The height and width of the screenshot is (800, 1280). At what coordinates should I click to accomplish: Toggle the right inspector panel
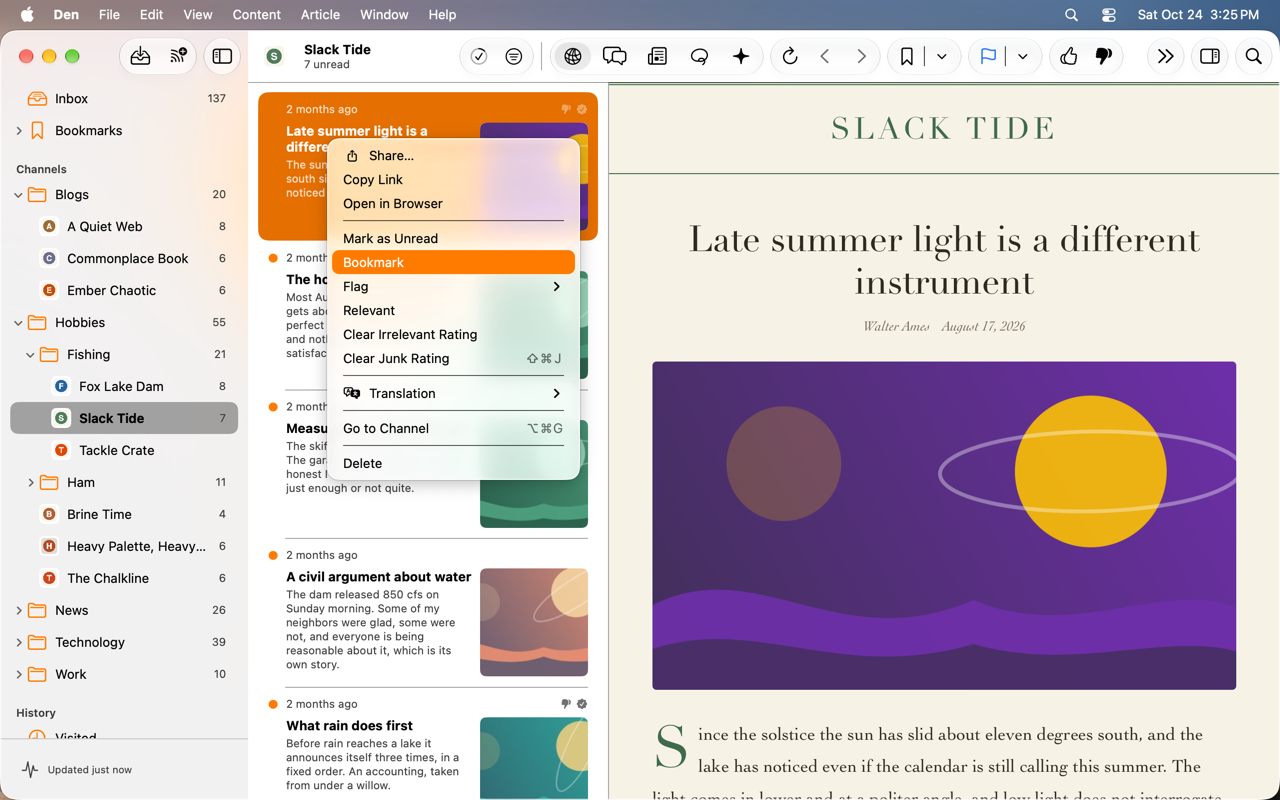click(x=1210, y=57)
